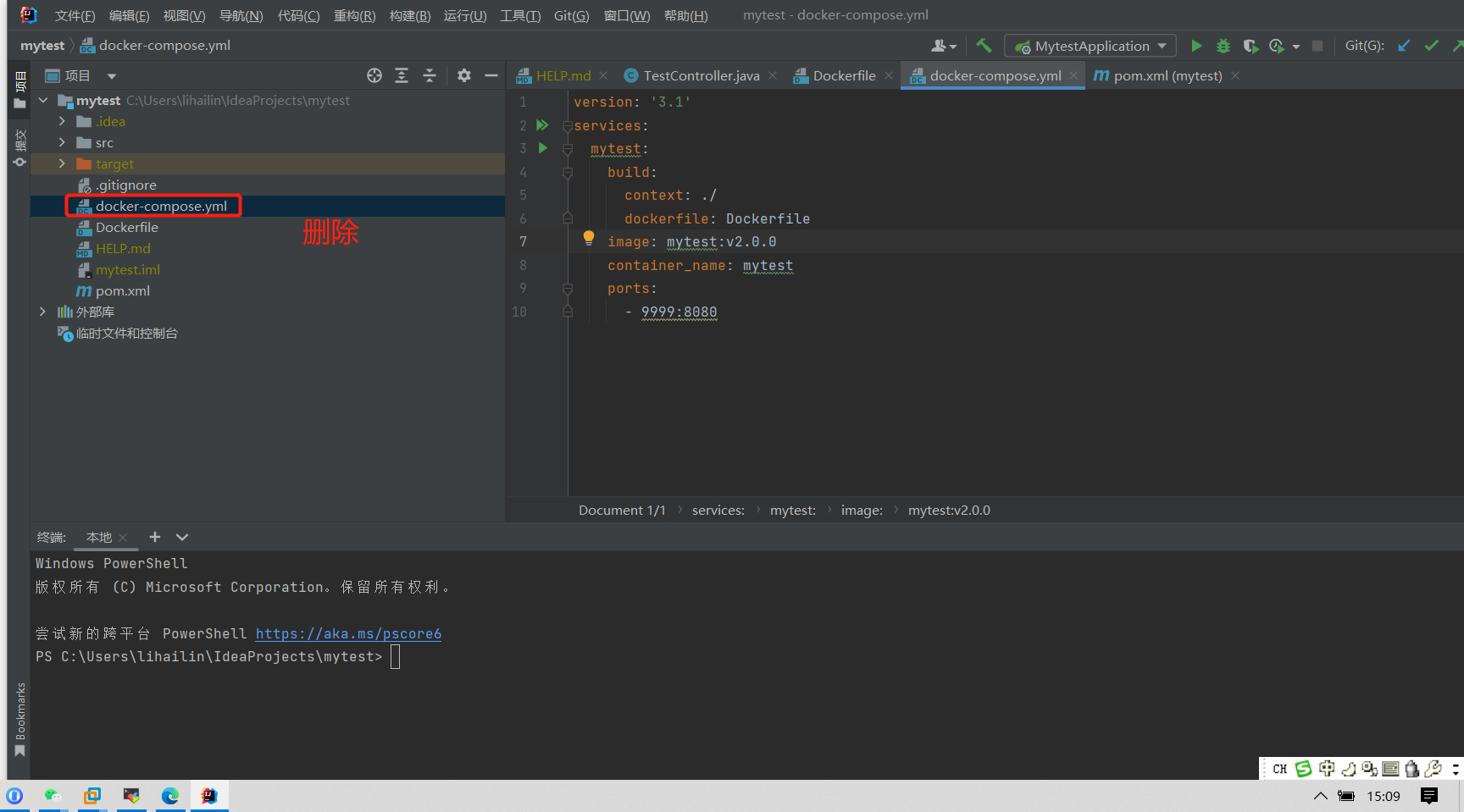Click the yellow lightbulb intention icon
Image resolution: width=1464 pixels, height=812 pixels.
point(589,239)
